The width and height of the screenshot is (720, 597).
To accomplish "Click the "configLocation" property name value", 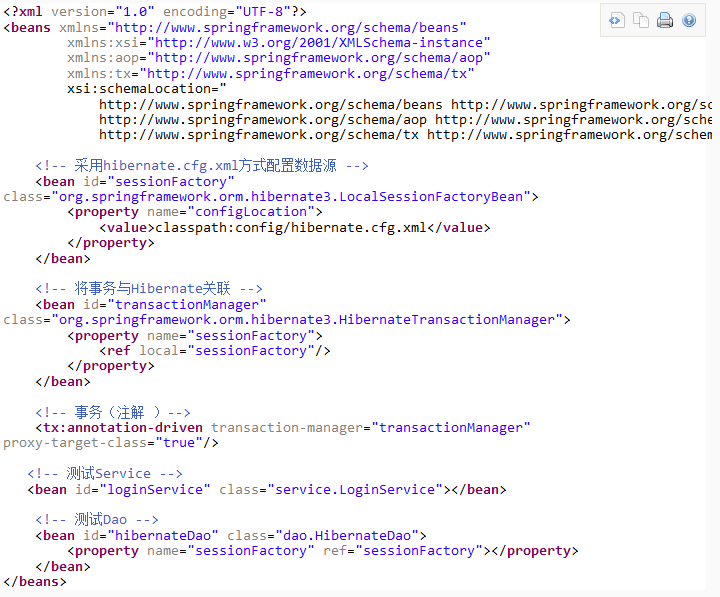I will coord(251,212).
